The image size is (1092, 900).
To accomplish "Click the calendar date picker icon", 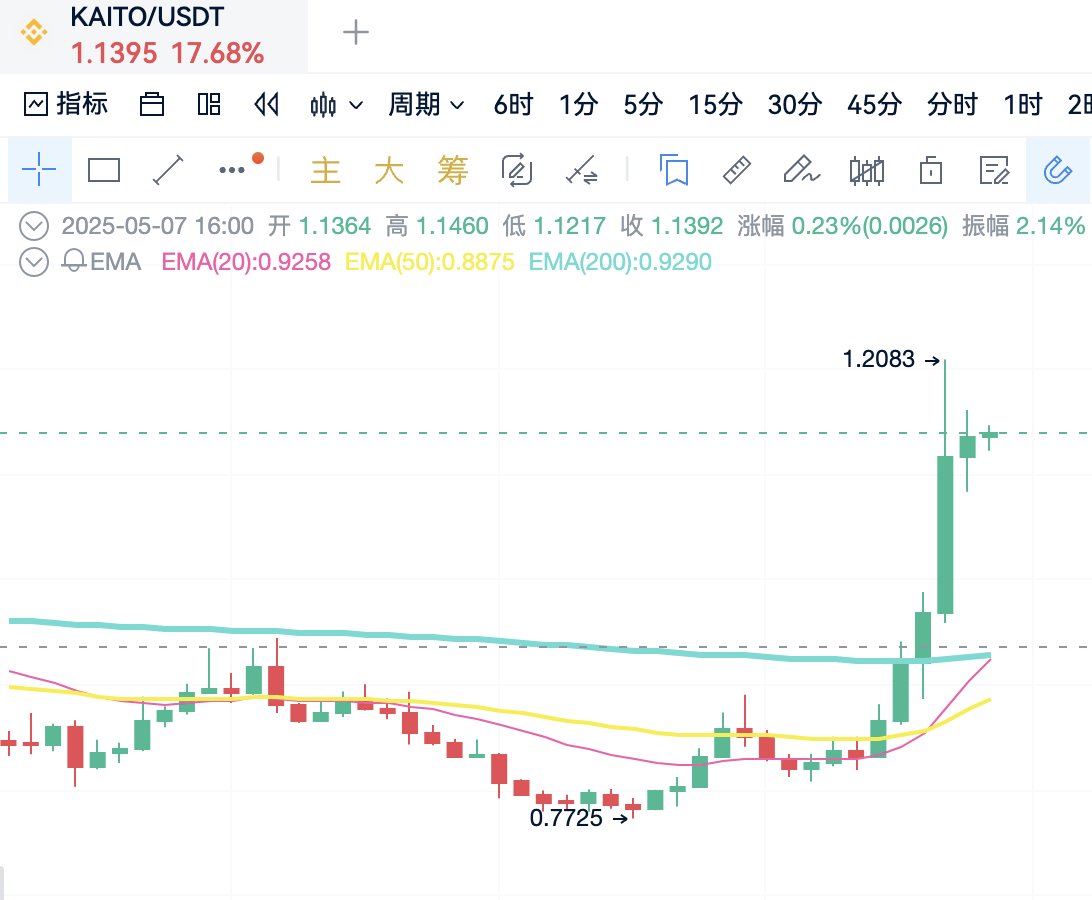I will point(151,104).
